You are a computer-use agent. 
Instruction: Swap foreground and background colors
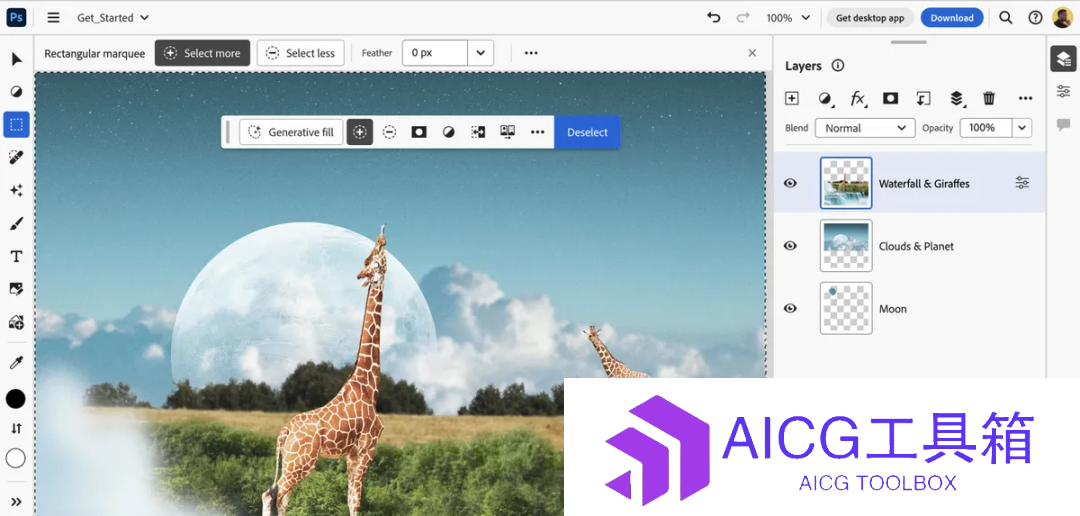tap(16, 429)
